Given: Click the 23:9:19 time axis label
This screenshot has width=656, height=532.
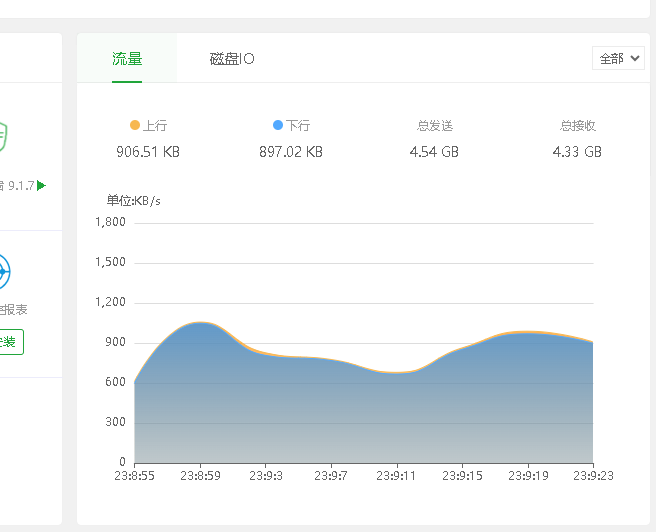Looking at the screenshot, I should [x=528, y=476].
